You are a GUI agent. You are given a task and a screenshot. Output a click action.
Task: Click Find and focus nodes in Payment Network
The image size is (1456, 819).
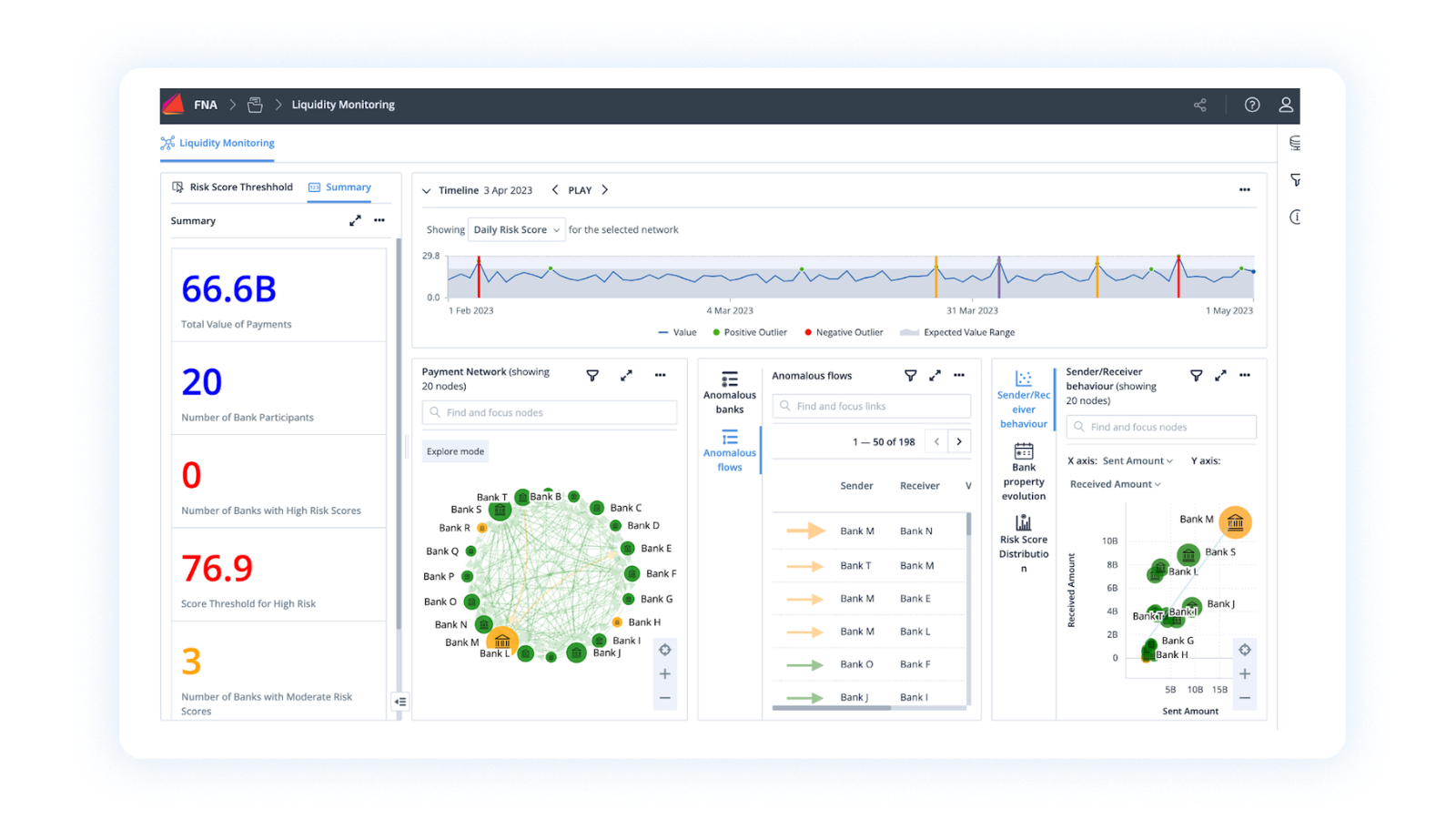point(550,412)
